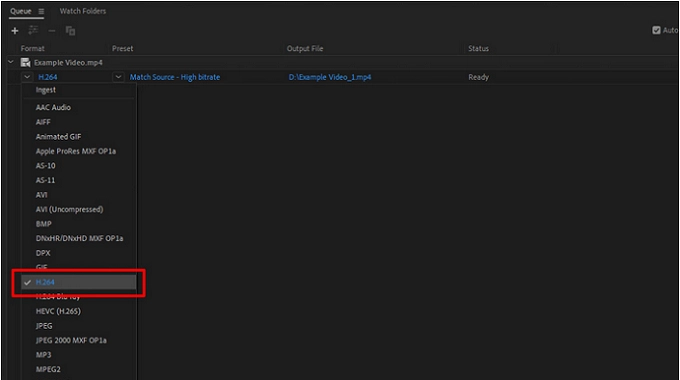Collapse the Example Video.mp4 source row
Viewport: 680px width, 380px height.
click(x=11, y=62)
